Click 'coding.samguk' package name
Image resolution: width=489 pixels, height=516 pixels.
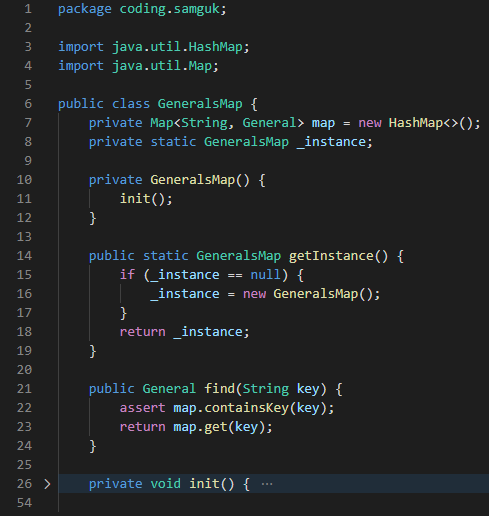(170, 9)
